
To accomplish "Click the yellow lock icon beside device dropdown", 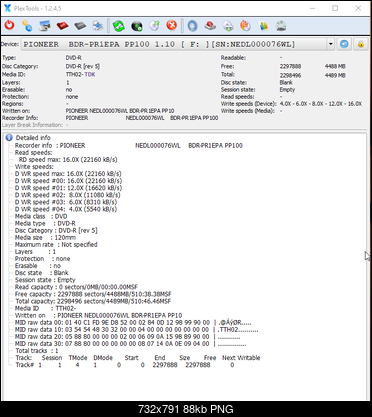I will pos(361,44).
